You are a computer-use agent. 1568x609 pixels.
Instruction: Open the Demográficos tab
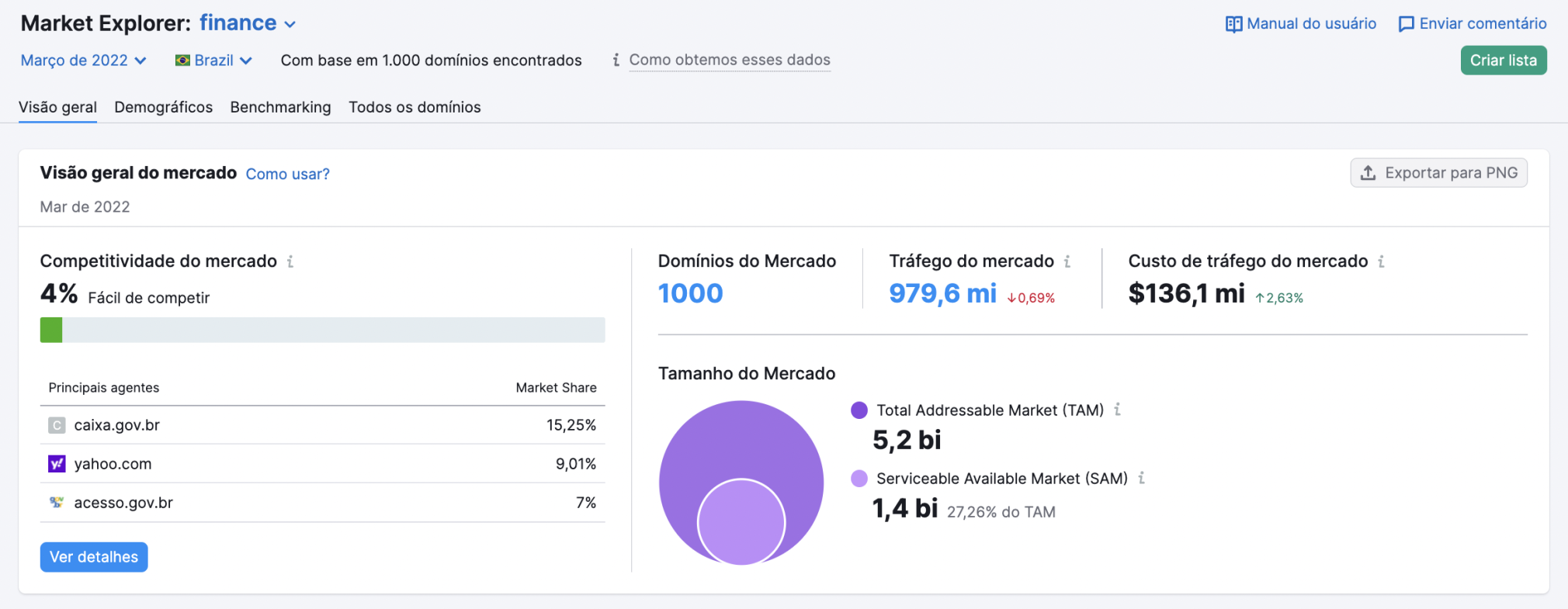(164, 107)
